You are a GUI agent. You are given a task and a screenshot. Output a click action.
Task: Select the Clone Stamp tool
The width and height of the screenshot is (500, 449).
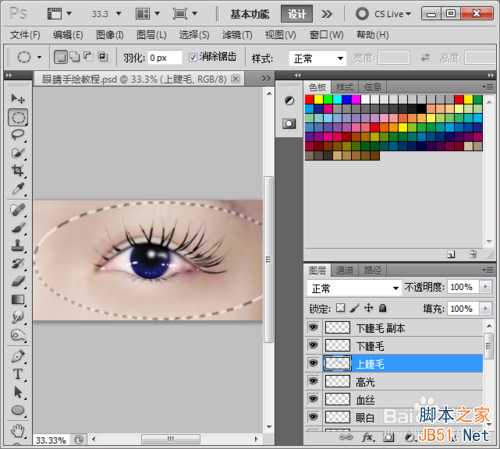(18, 246)
